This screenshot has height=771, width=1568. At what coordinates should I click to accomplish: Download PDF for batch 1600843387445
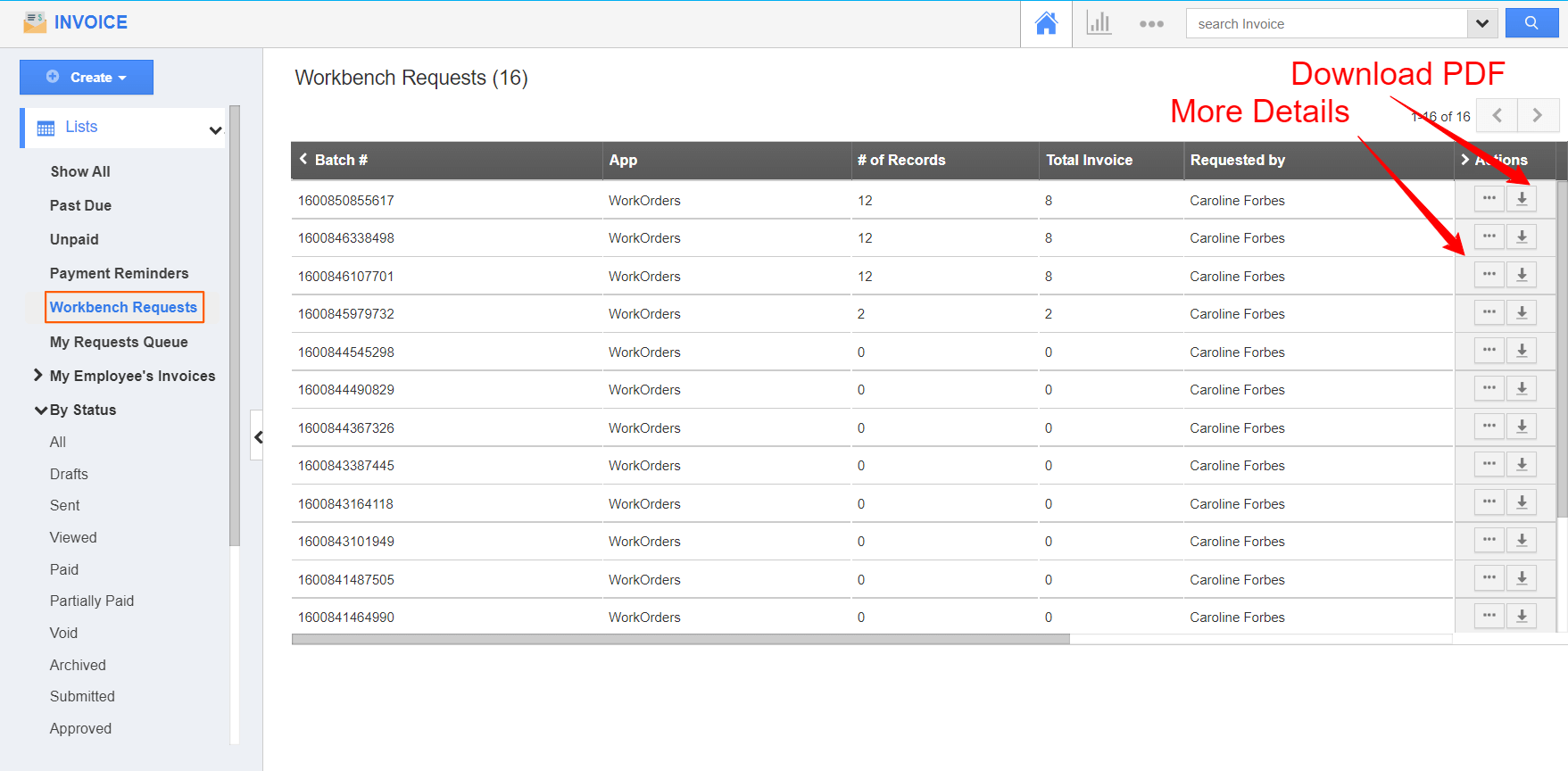[1522, 465]
